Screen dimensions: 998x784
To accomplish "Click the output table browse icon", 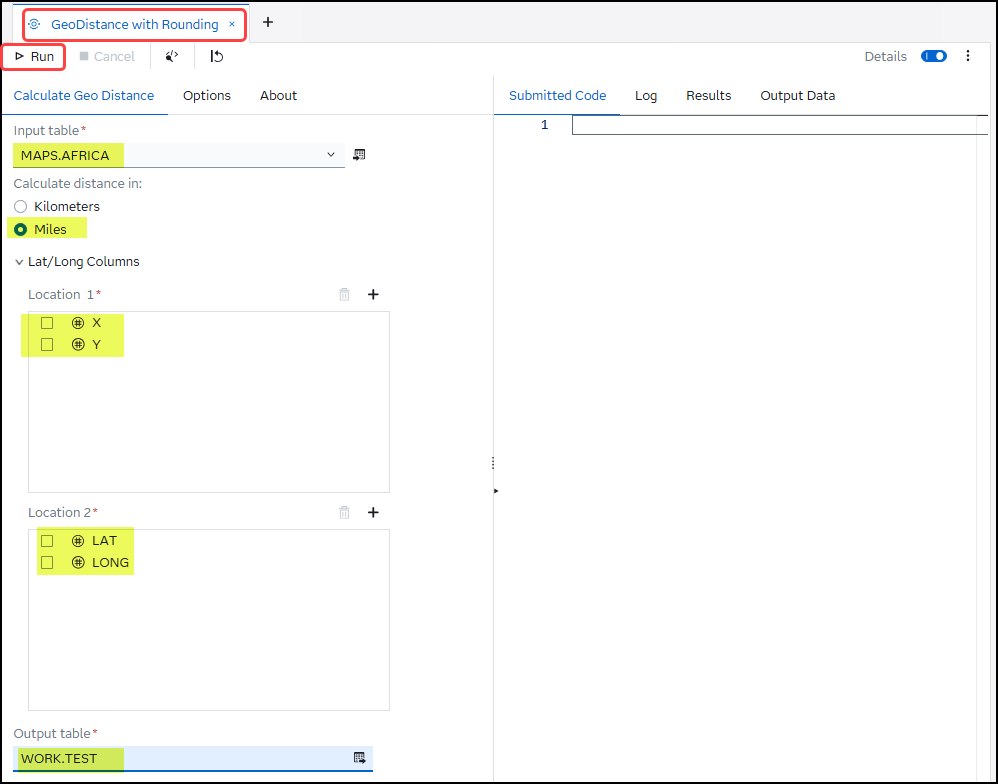I will (360, 758).
